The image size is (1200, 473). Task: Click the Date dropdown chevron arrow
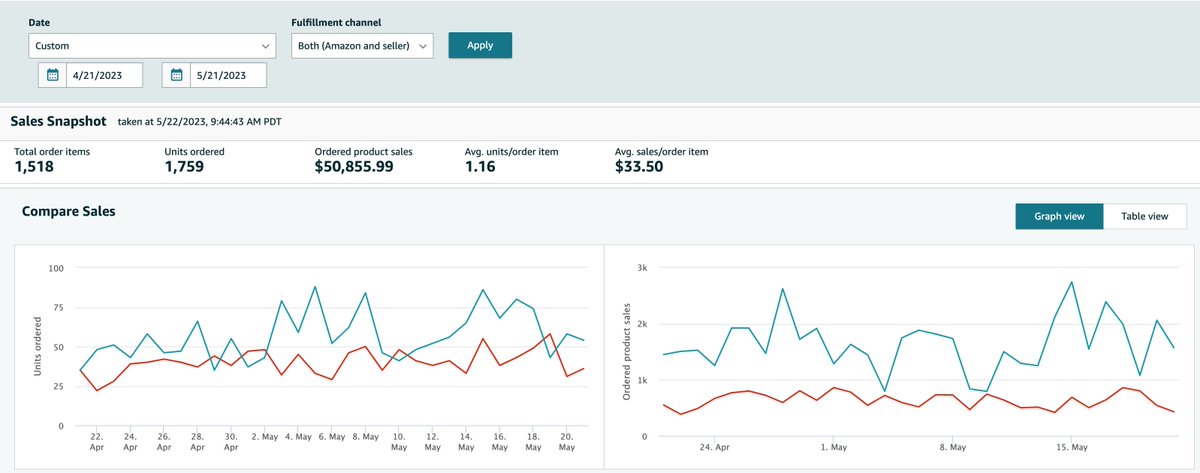[265, 46]
